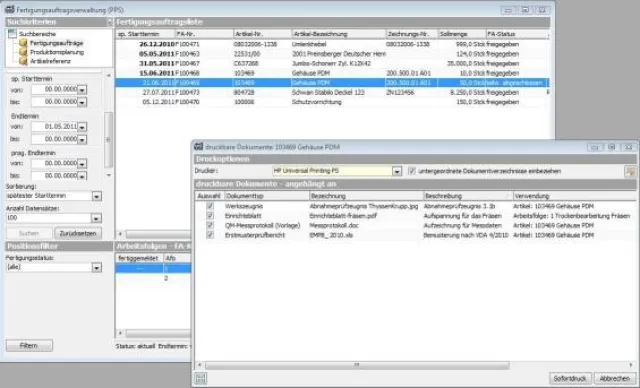The image size is (640, 388).
Task: Select the order row F100468 dated 15.06.2011
Action: 332,73
